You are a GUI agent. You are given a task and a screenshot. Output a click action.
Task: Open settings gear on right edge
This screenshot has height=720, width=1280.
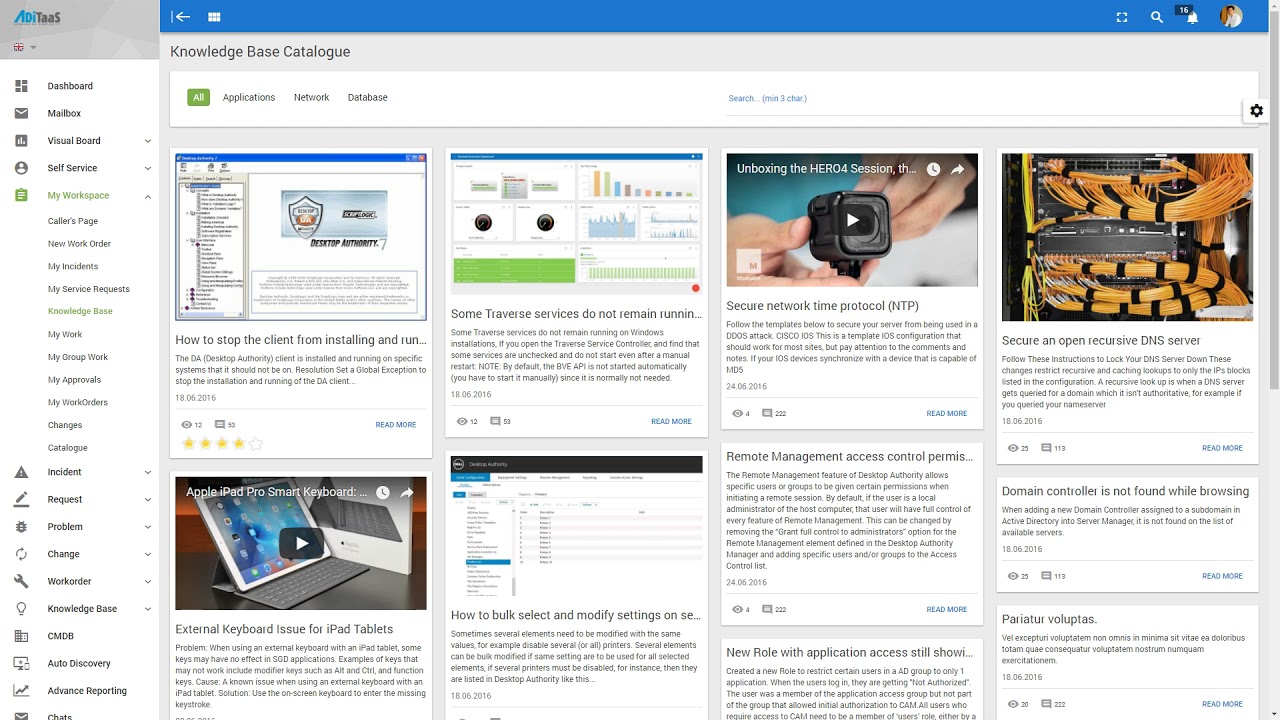coord(1257,111)
